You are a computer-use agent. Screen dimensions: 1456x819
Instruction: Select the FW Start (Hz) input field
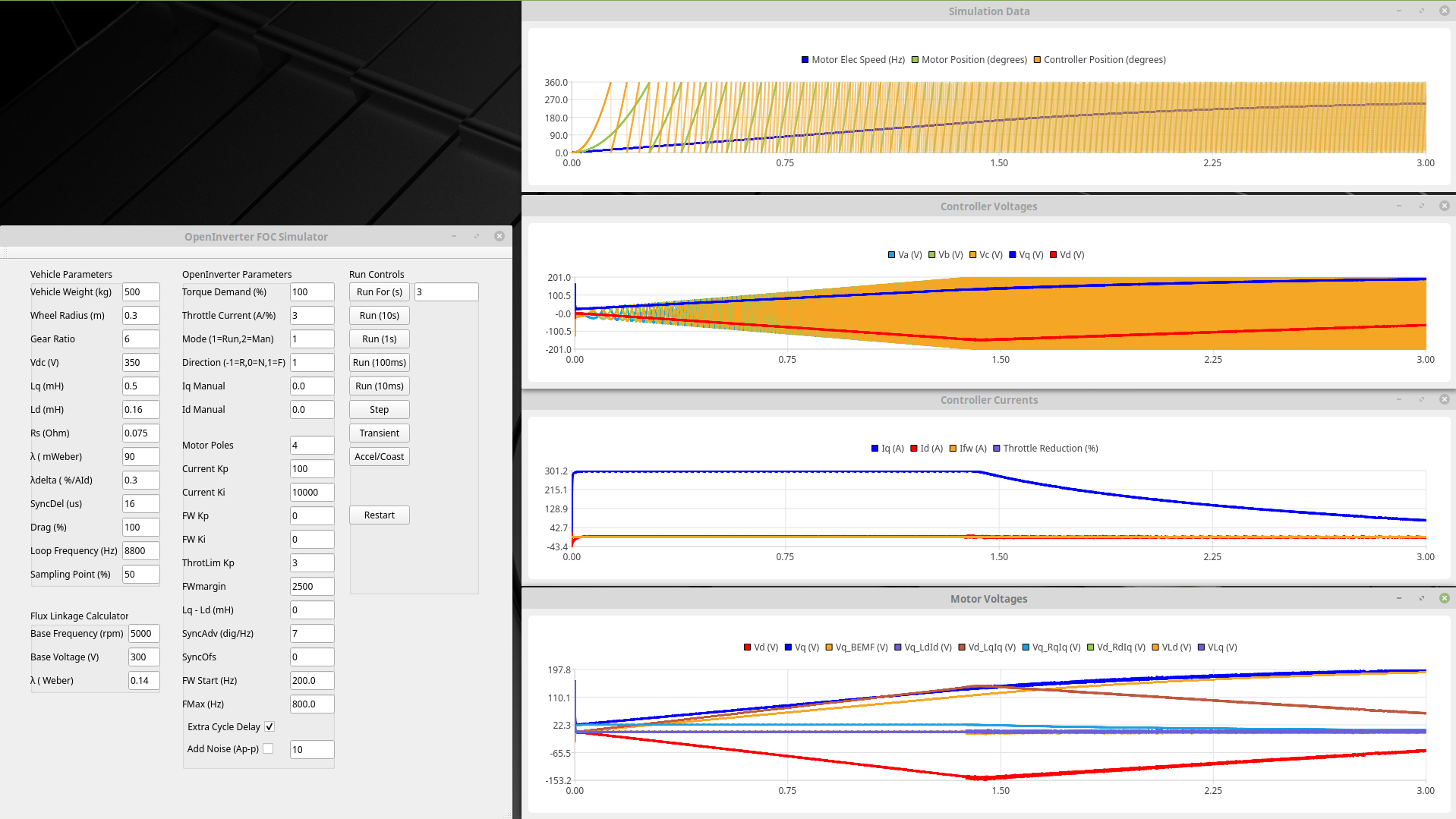(x=311, y=680)
